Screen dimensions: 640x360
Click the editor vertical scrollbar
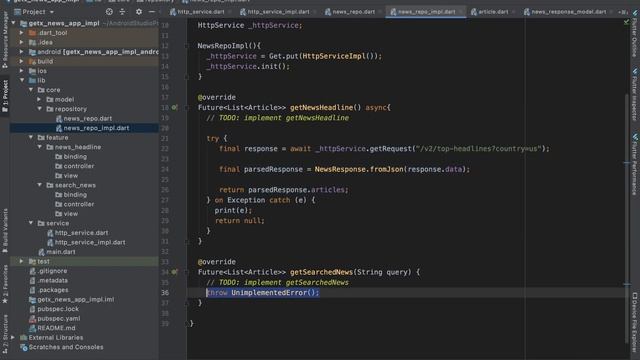(x=627, y=218)
